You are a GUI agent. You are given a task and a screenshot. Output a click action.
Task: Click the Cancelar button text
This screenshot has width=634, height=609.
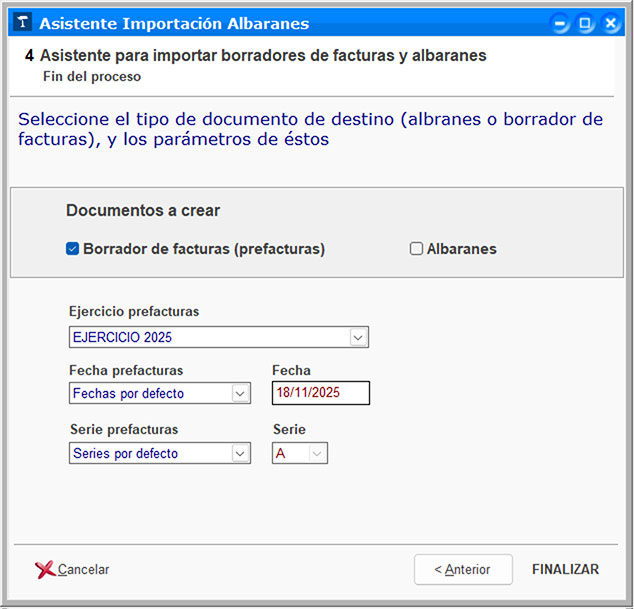(83, 570)
